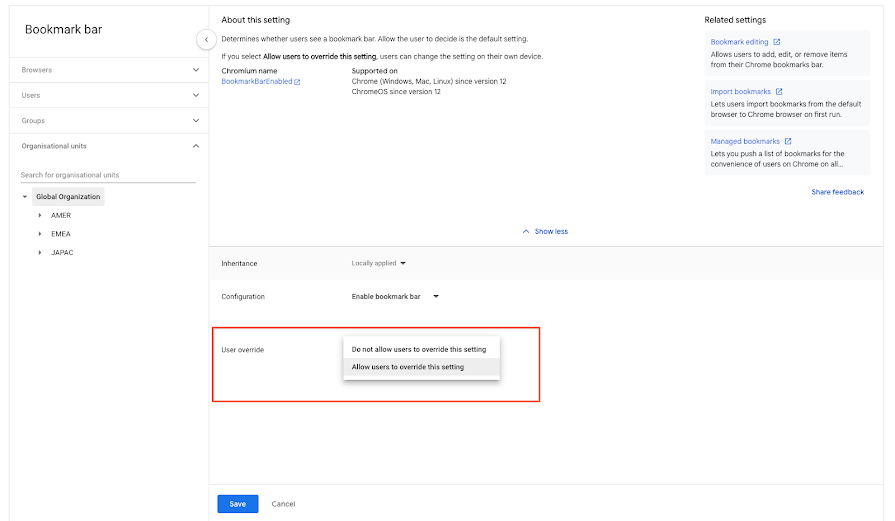The height and width of the screenshot is (521, 895).
Task: Click the Related settings heading
Action: 735,19
